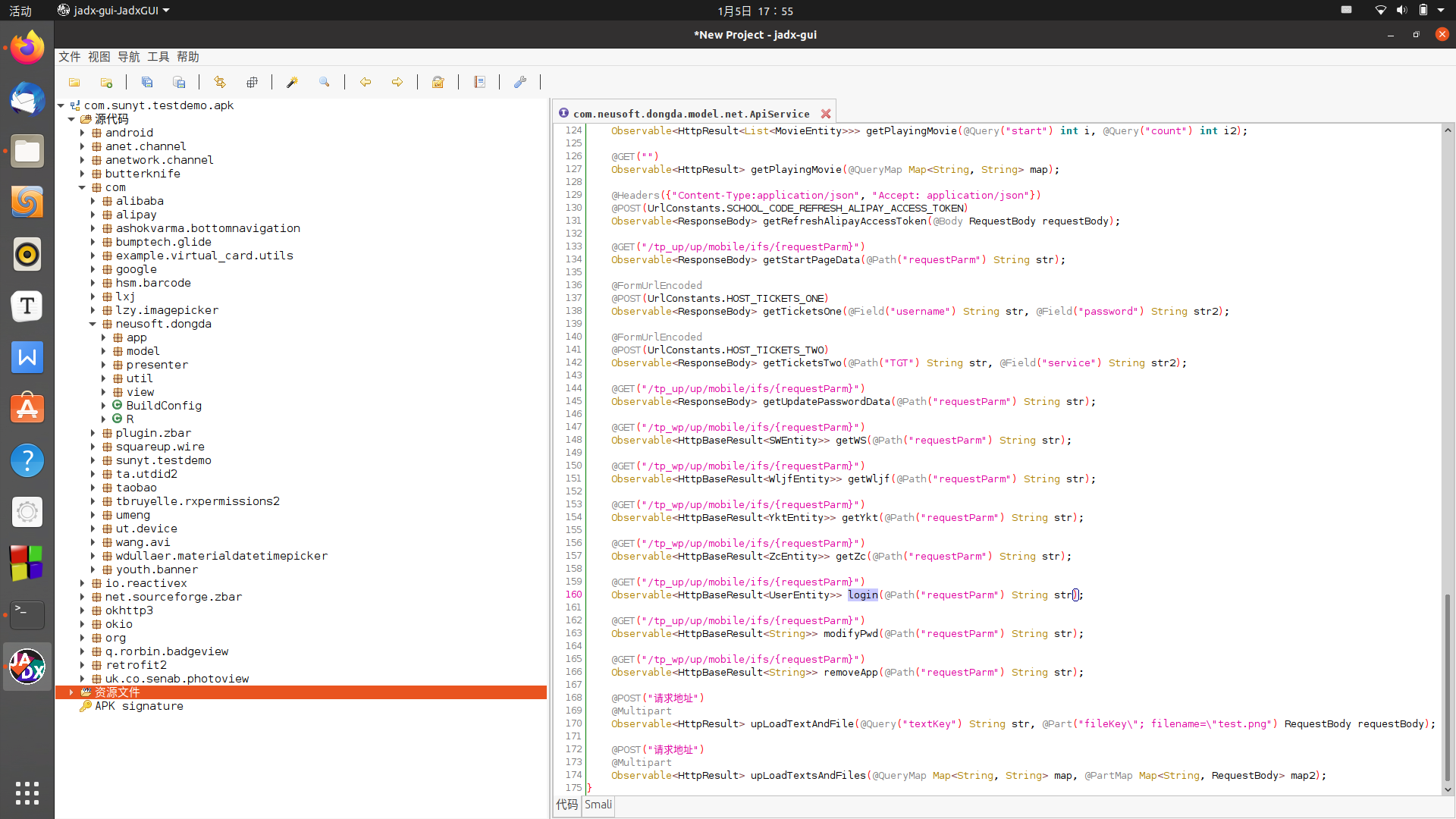Click the JADX icon in the dock
Screen dimensions: 1456x819
click(x=27, y=667)
